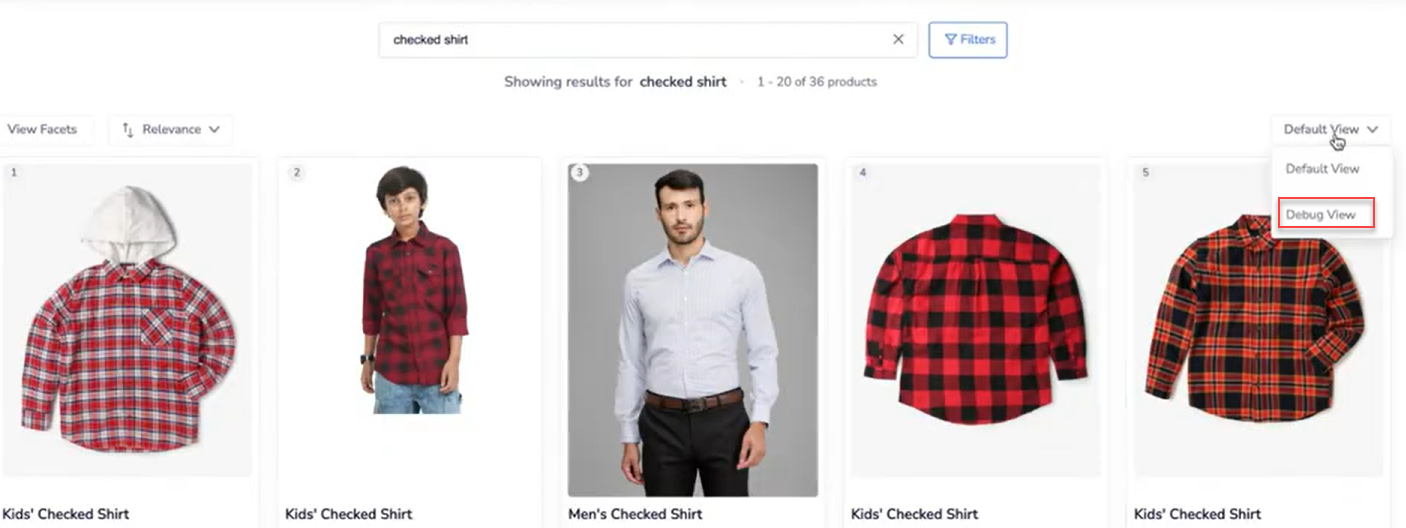This screenshot has width=1406, height=528.
Task: Clear the search box with the X icon
Action: [x=898, y=40]
